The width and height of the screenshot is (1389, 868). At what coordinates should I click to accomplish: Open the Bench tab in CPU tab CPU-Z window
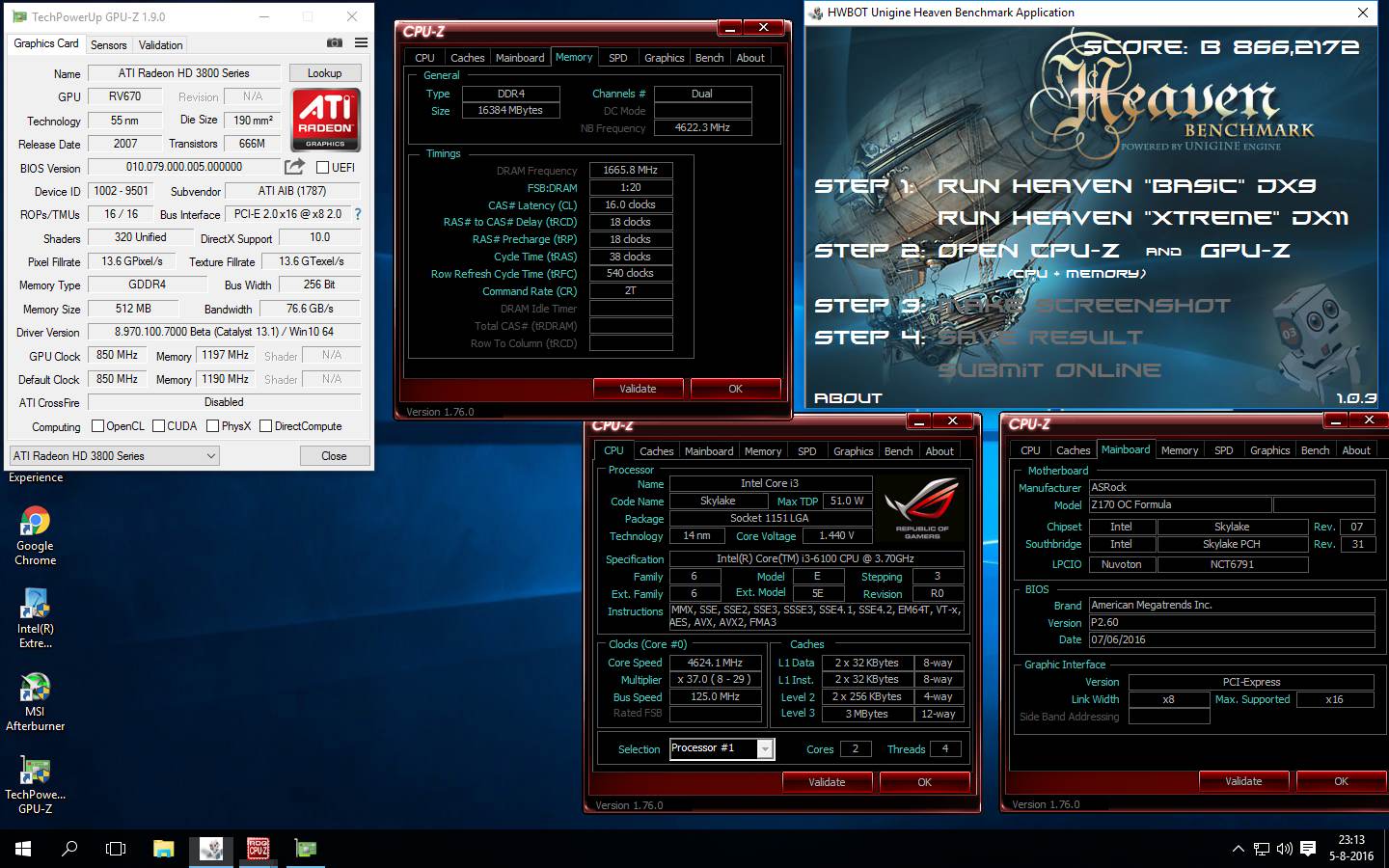click(898, 451)
